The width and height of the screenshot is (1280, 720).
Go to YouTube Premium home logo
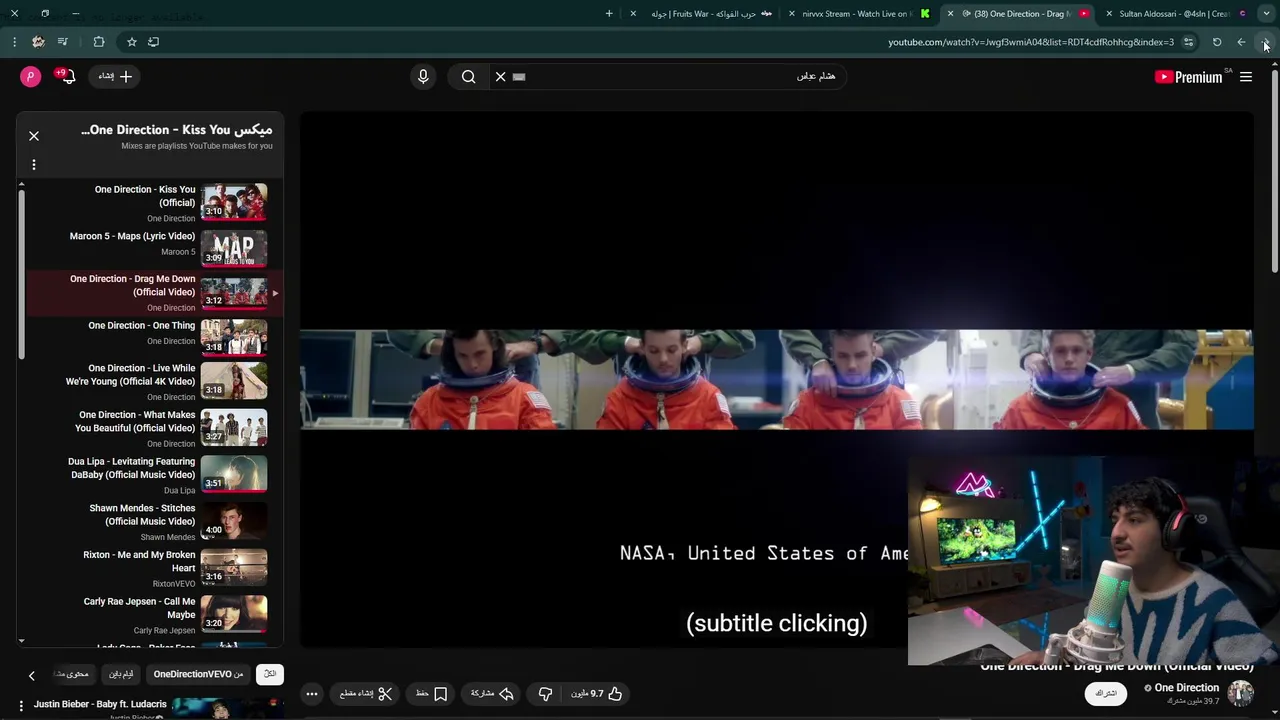point(1191,77)
